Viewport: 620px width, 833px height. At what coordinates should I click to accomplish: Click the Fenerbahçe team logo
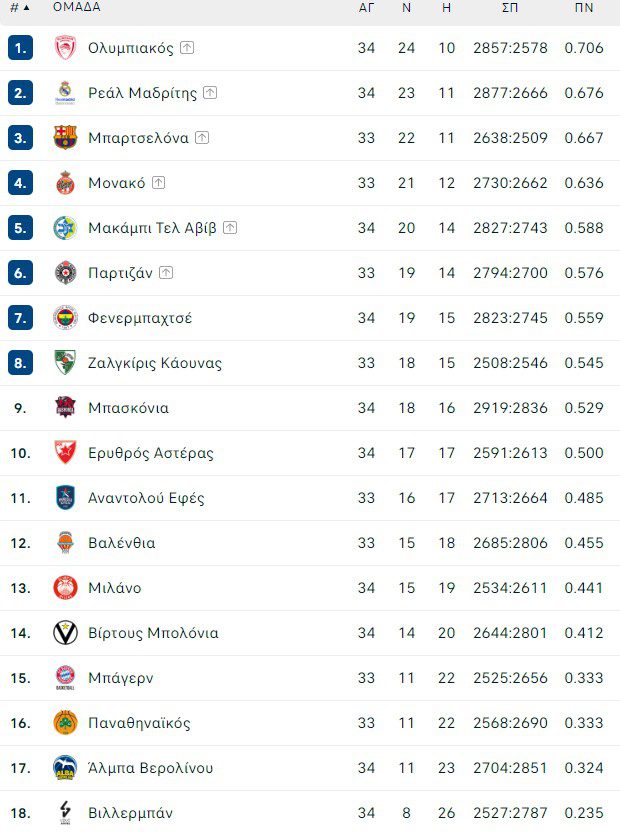(x=65, y=318)
